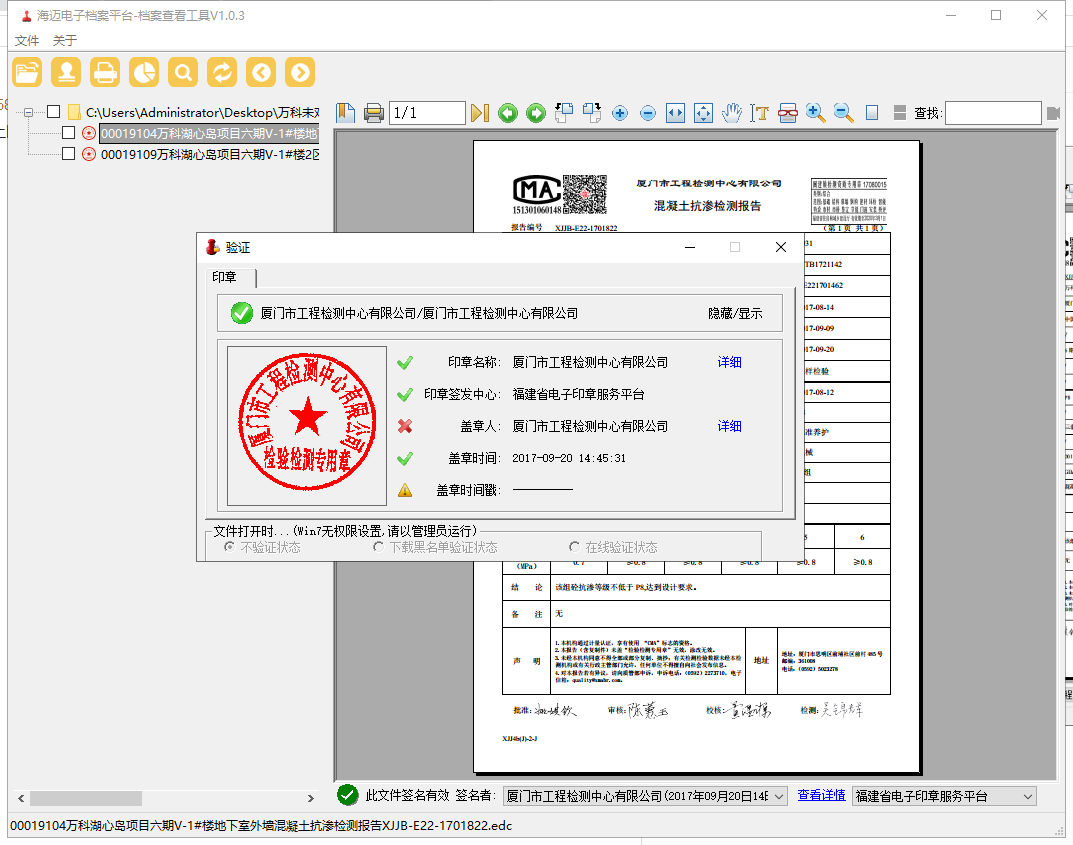
Task: Select 在线验证状态 radio option
Action: click(574, 547)
